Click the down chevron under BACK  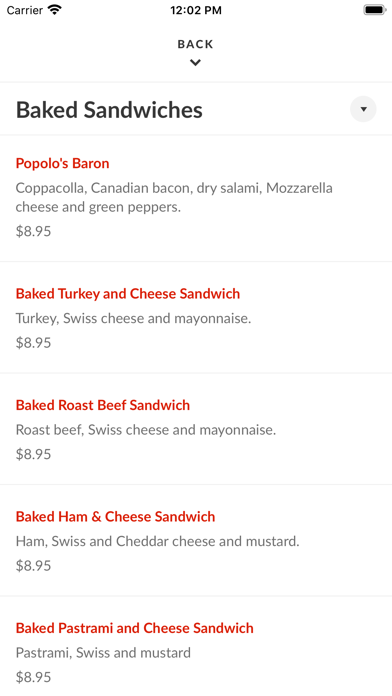pos(195,63)
